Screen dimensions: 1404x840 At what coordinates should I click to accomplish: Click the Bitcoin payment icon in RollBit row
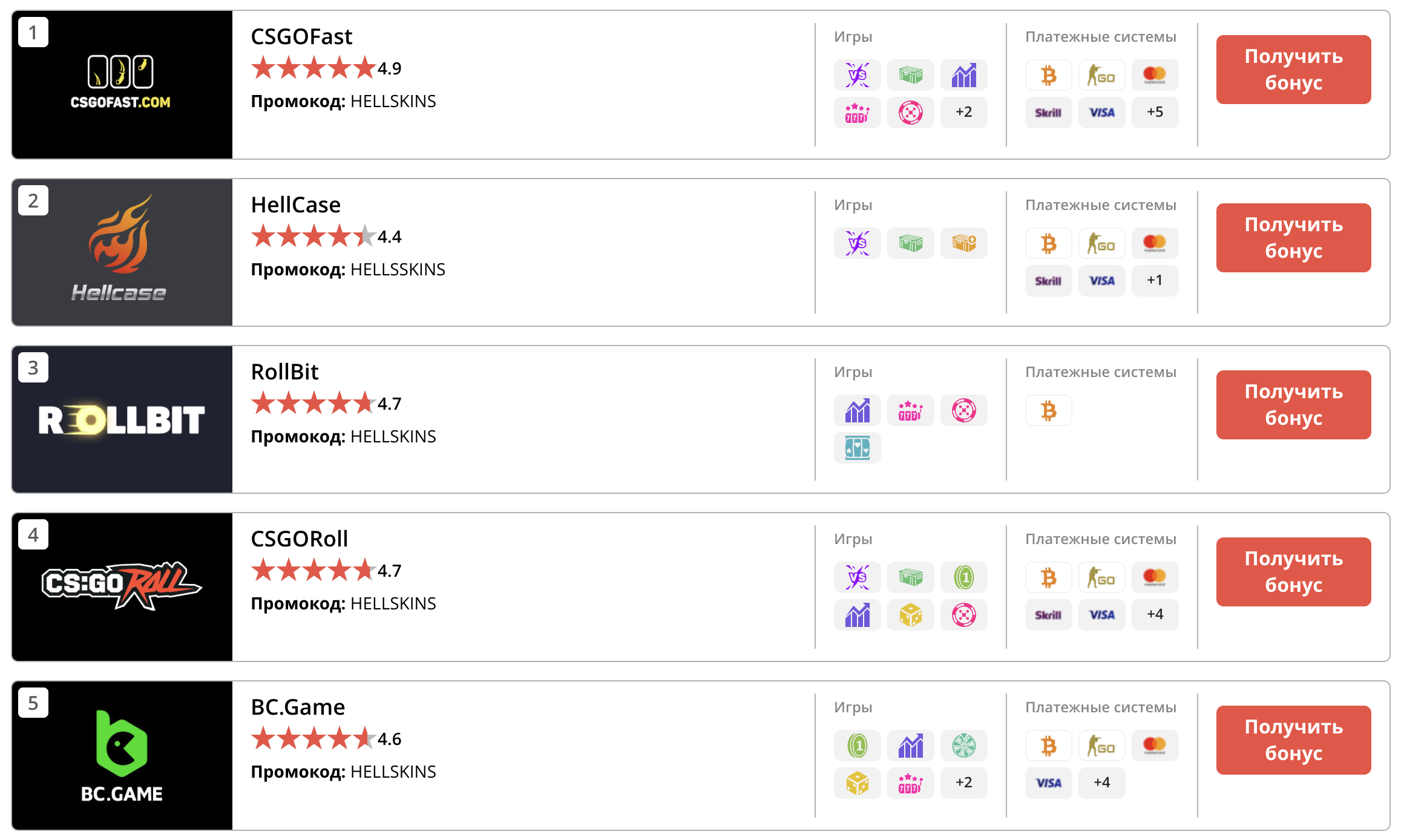(1048, 410)
